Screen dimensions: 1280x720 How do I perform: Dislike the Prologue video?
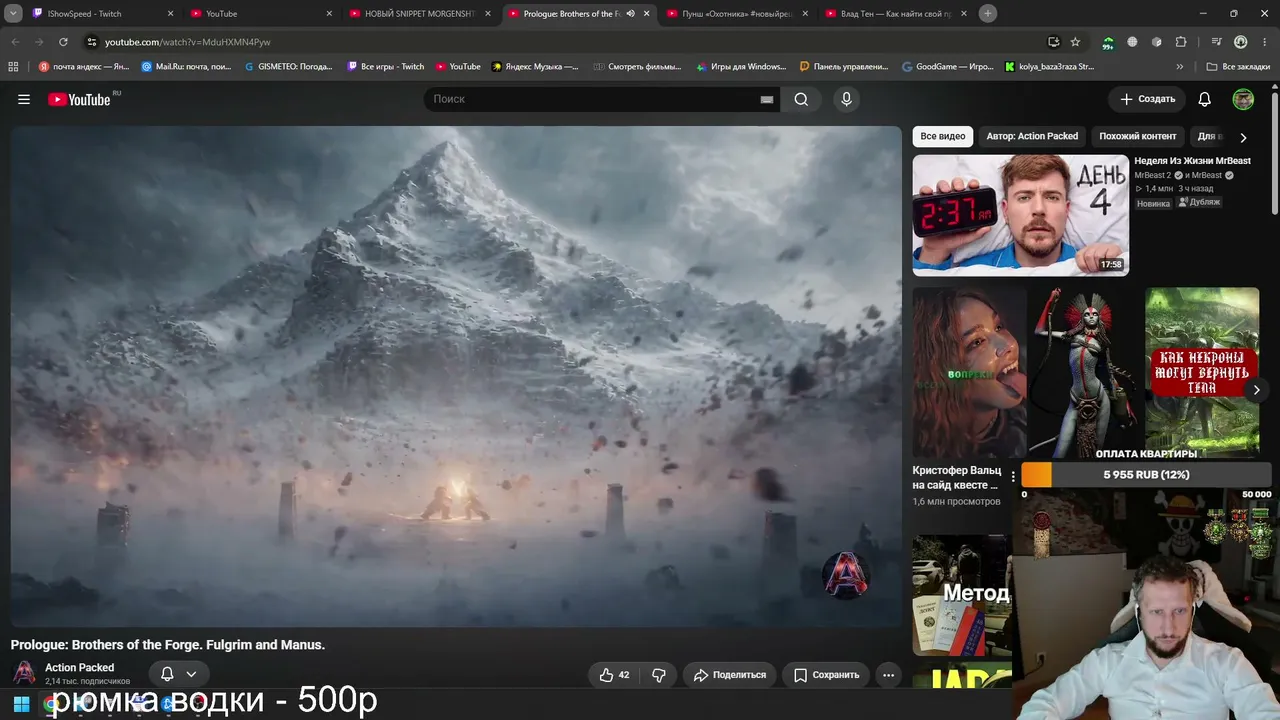click(659, 675)
